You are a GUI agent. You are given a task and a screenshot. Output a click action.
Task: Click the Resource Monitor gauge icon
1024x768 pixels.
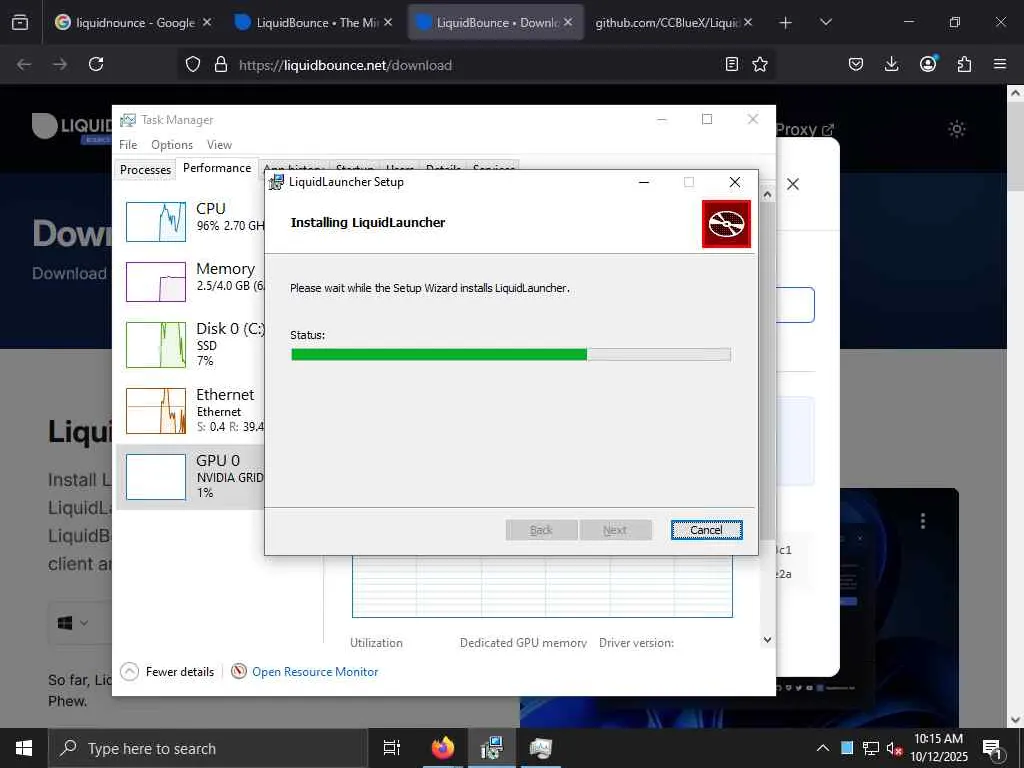pos(239,671)
